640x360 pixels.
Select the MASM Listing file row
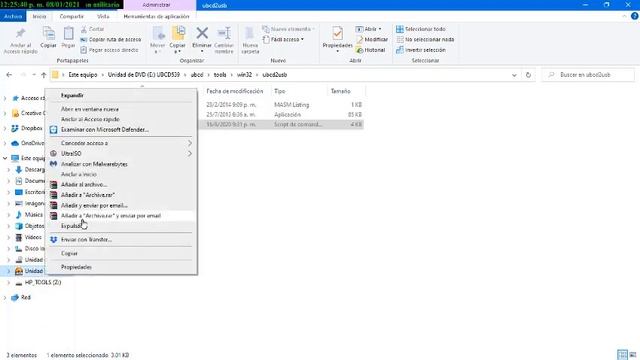click(282, 105)
